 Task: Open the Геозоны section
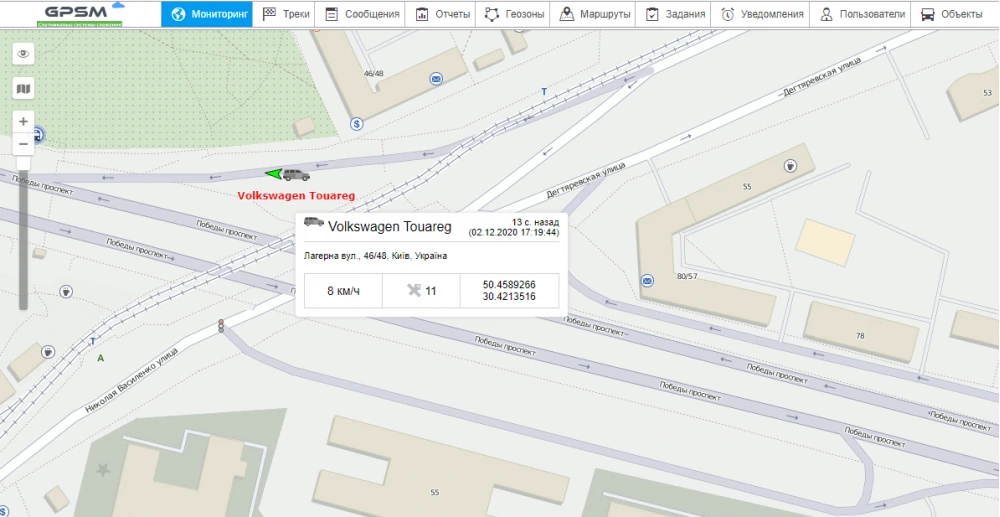(x=513, y=14)
